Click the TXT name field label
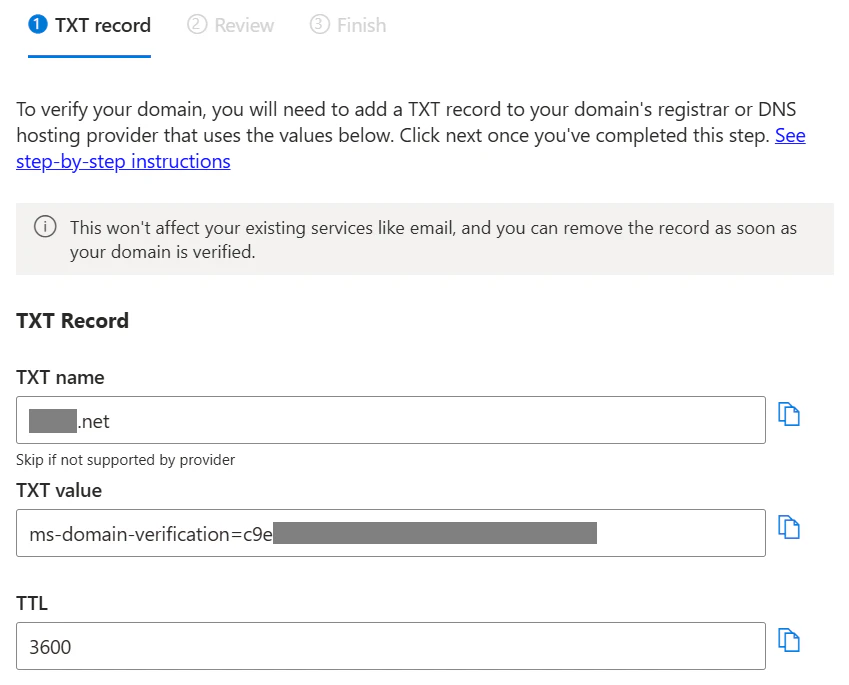Image resolution: width=849 pixels, height=685 pixels. click(x=60, y=378)
